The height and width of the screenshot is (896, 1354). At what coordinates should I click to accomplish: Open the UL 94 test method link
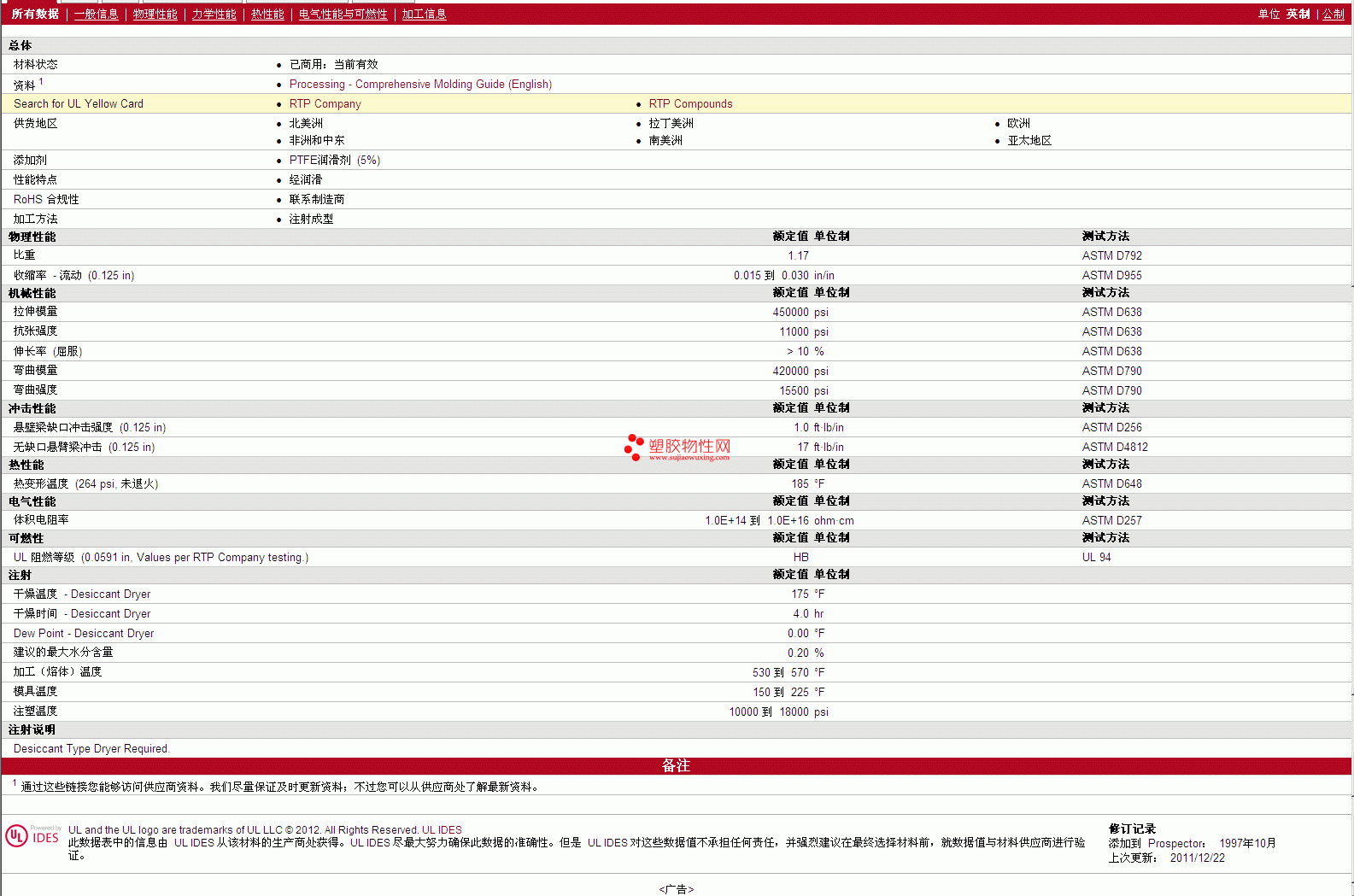coord(1096,557)
